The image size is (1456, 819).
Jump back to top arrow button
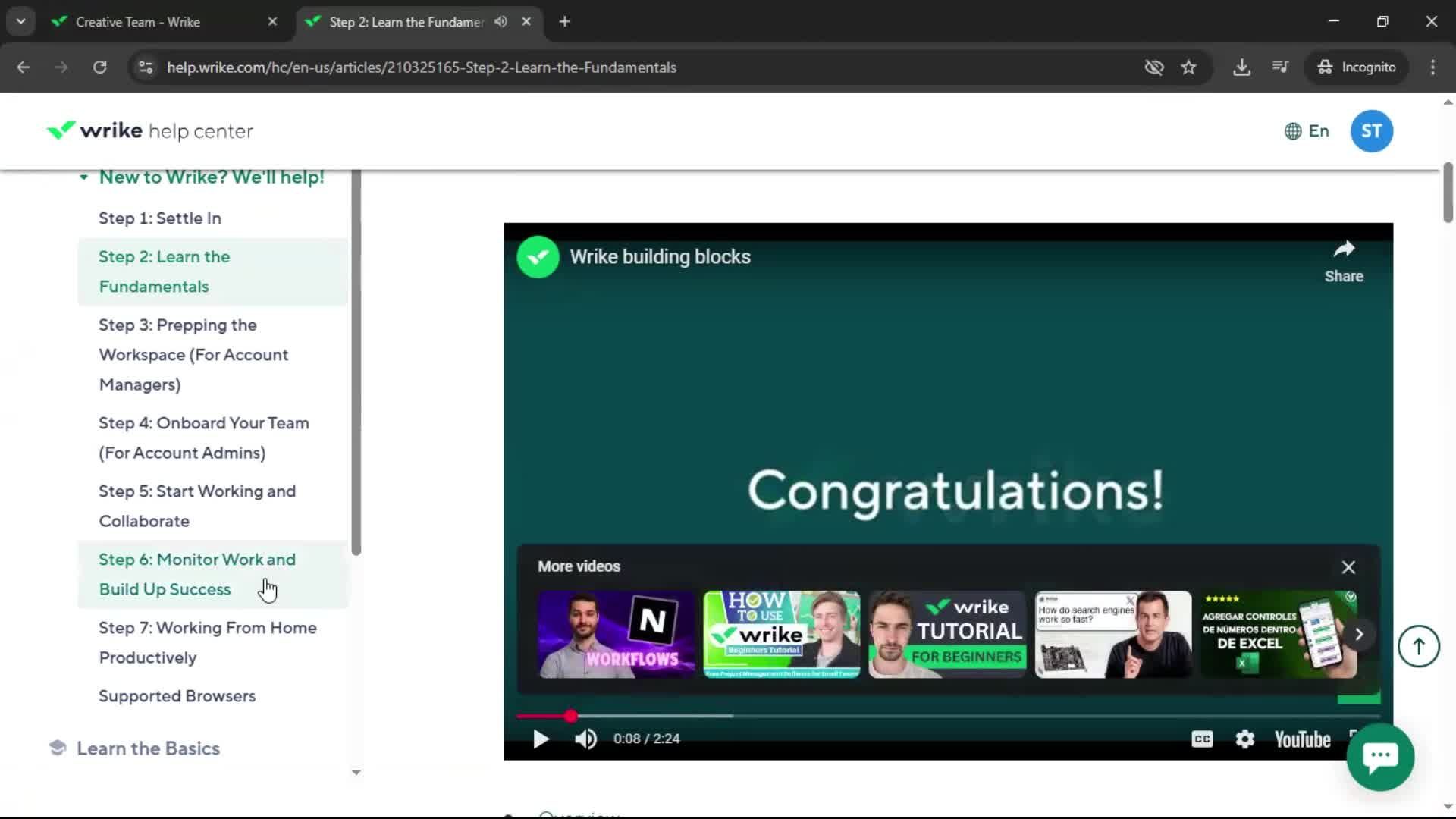(1418, 646)
